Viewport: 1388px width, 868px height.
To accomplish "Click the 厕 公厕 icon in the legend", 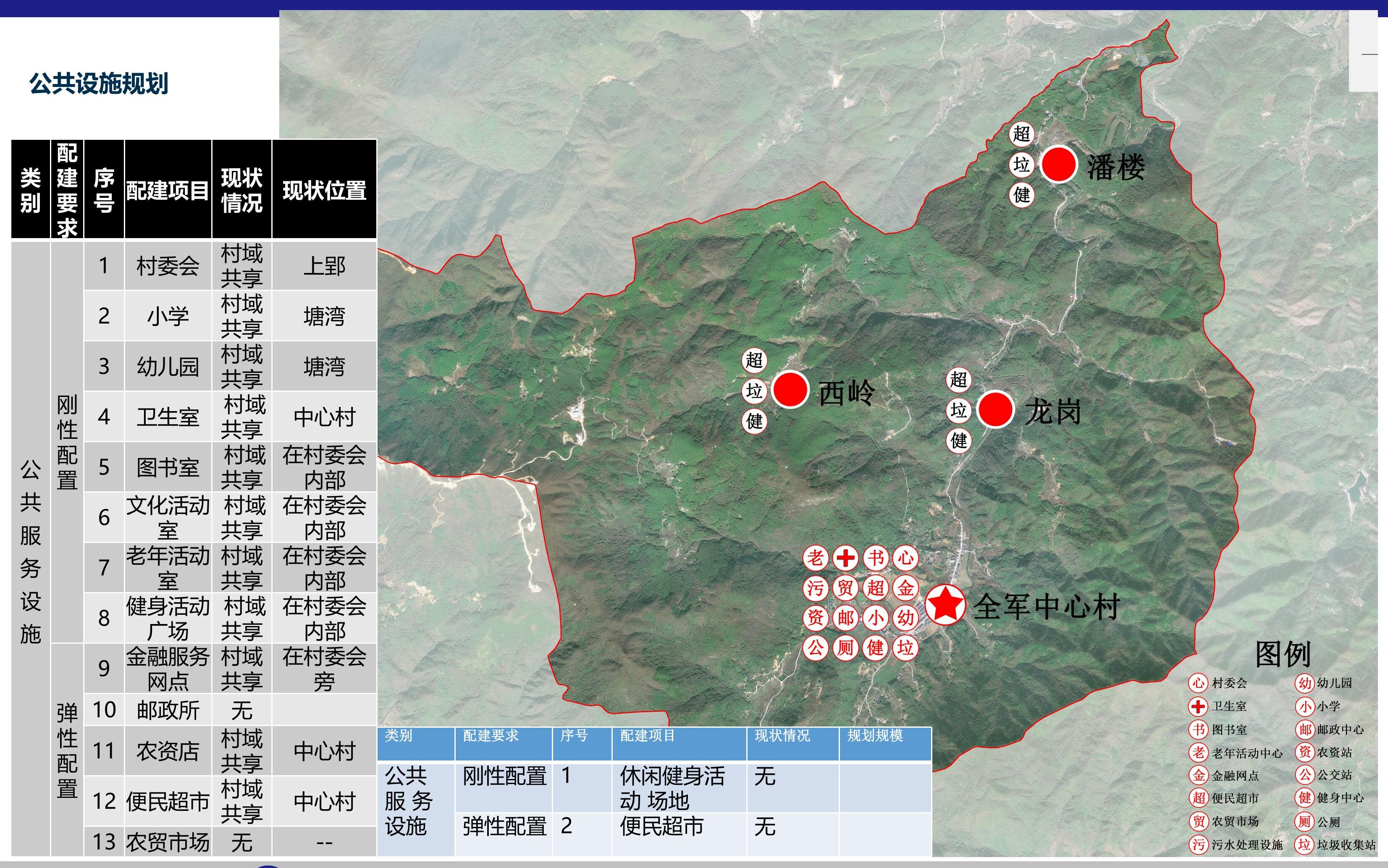I will [1304, 821].
